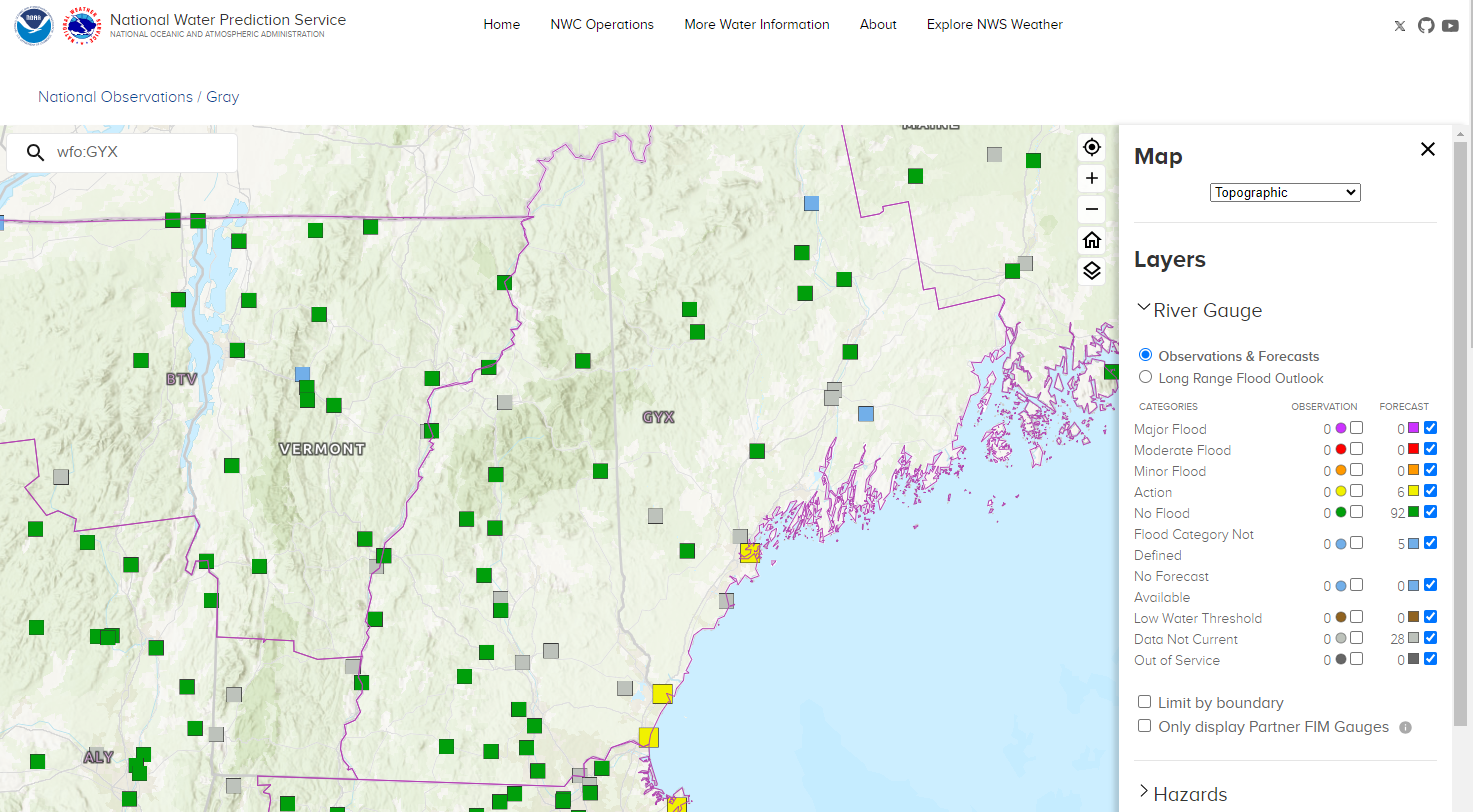This screenshot has height=812, width=1473.
Task: Click the Major Flood purple observation circle
Action: (x=1341, y=429)
